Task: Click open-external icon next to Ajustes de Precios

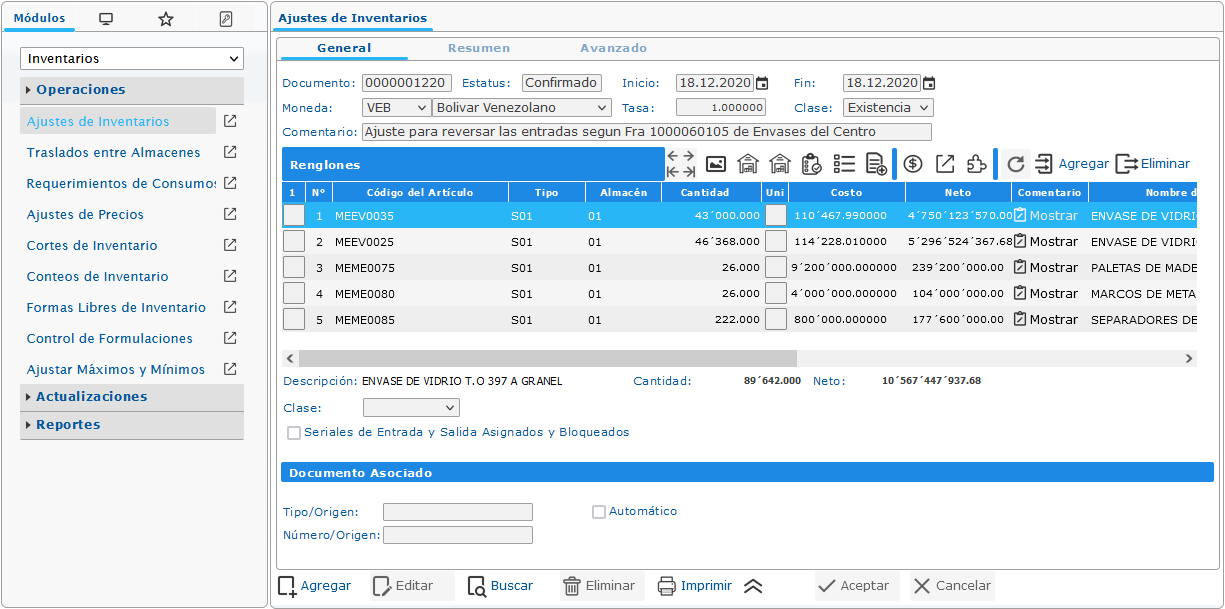Action: pos(230,214)
